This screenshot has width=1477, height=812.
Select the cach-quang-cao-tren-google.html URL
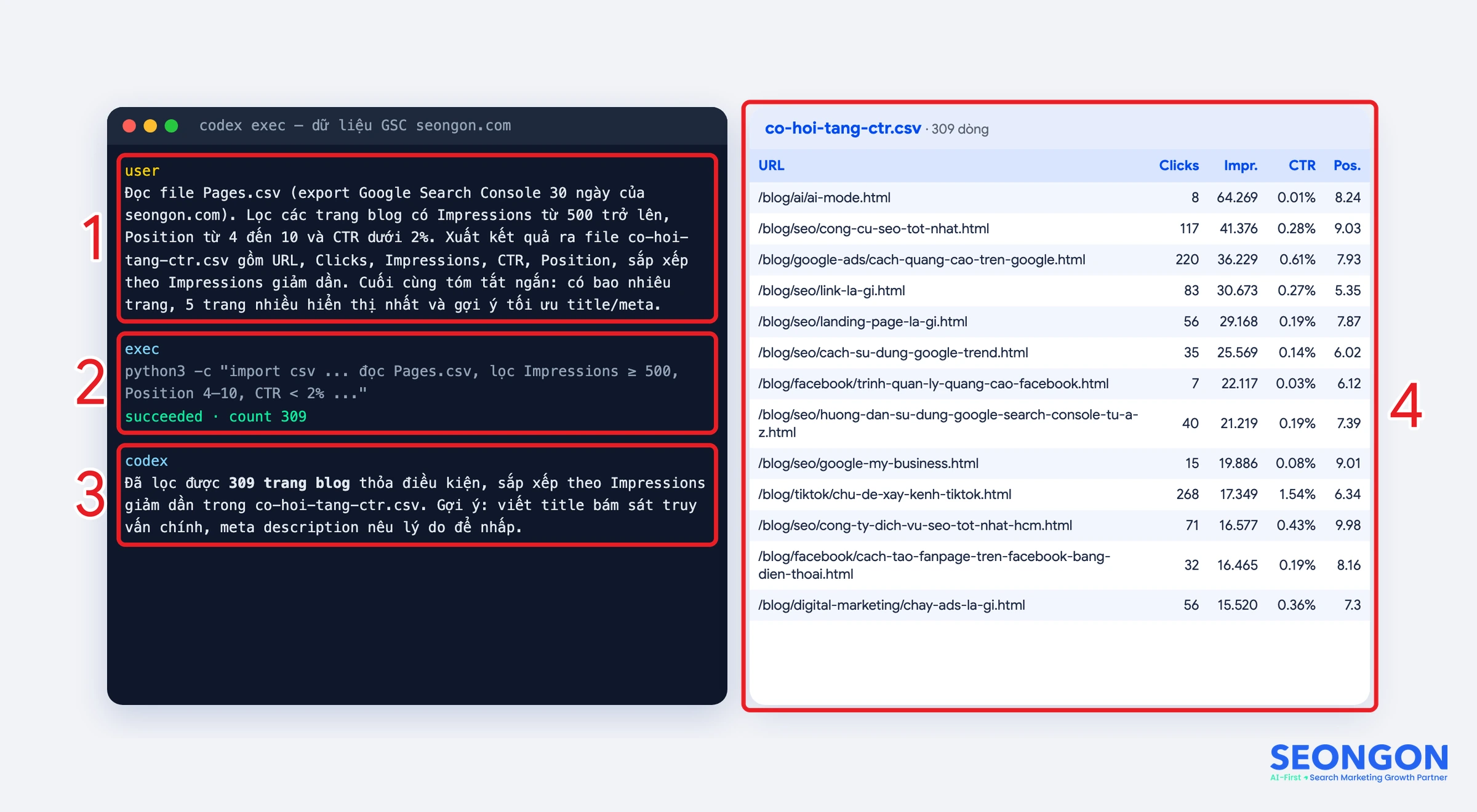pyautogui.click(x=921, y=260)
